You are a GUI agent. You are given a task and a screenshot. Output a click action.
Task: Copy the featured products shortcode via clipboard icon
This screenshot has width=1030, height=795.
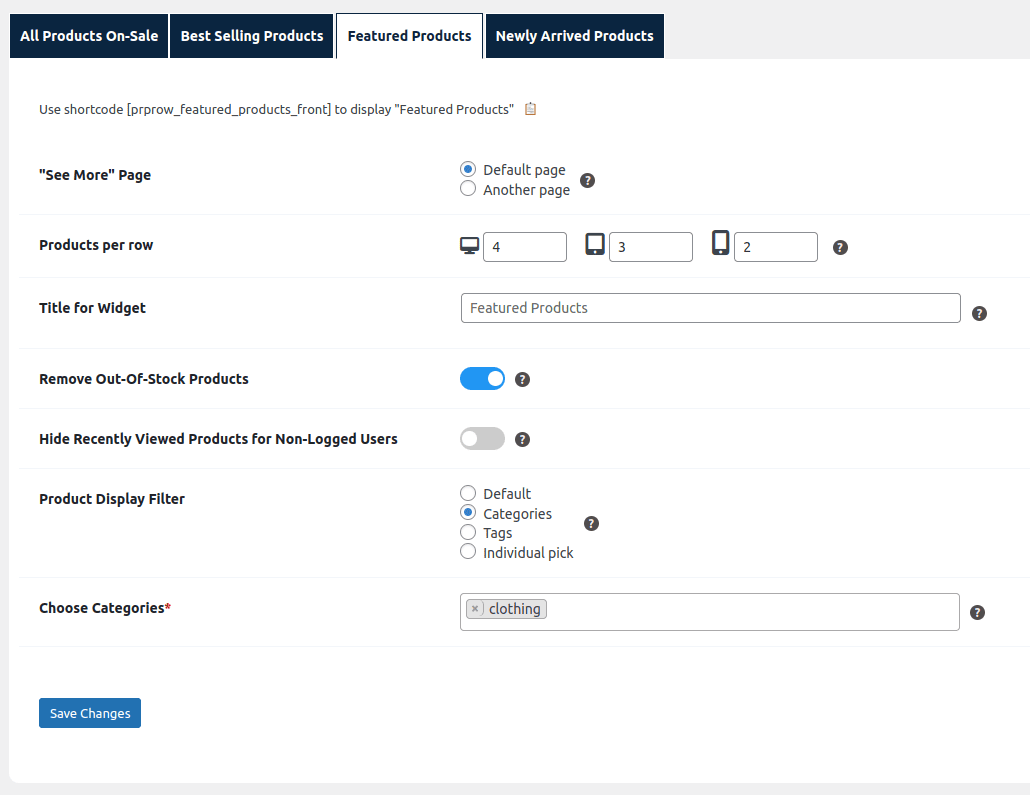pos(531,109)
